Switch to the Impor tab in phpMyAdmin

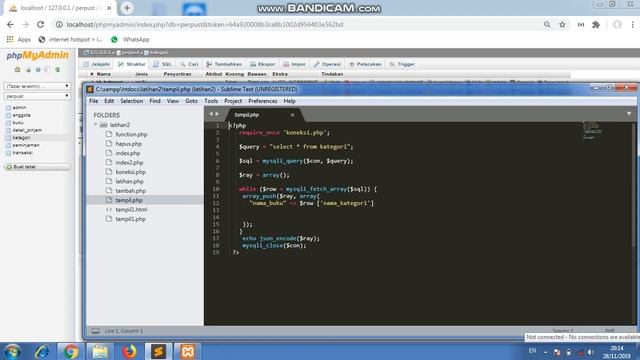[295, 64]
